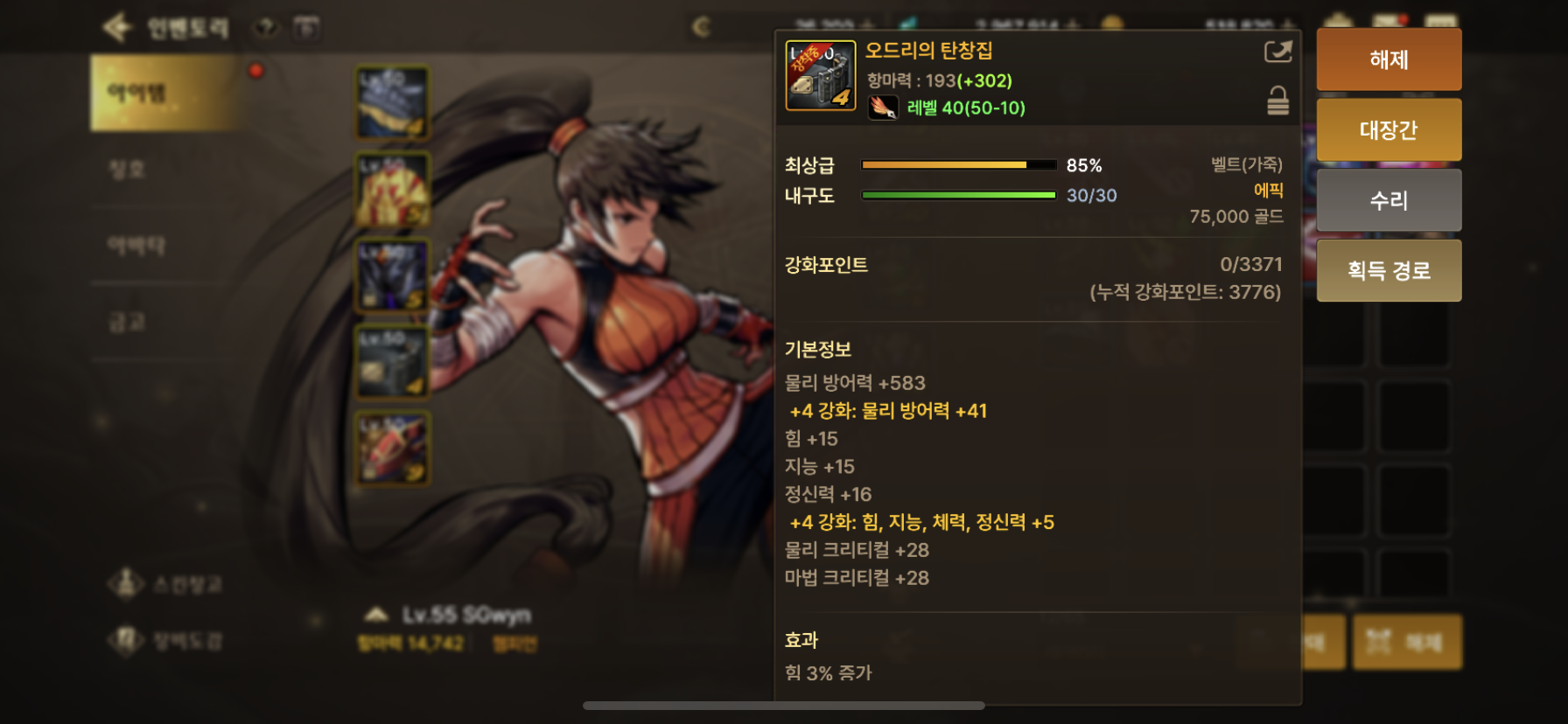Click the Odri's Magazine item icon
The height and width of the screenshot is (724, 1568).
pyautogui.click(x=820, y=75)
